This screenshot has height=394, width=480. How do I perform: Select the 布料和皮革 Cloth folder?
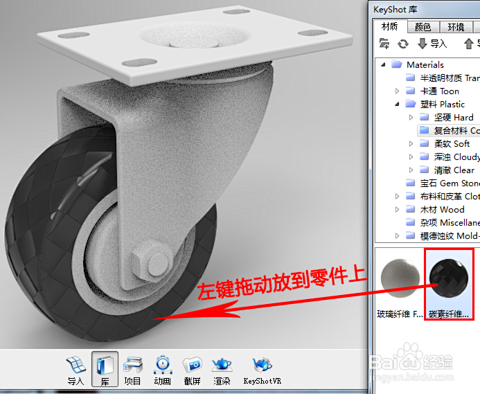tap(443, 196)
